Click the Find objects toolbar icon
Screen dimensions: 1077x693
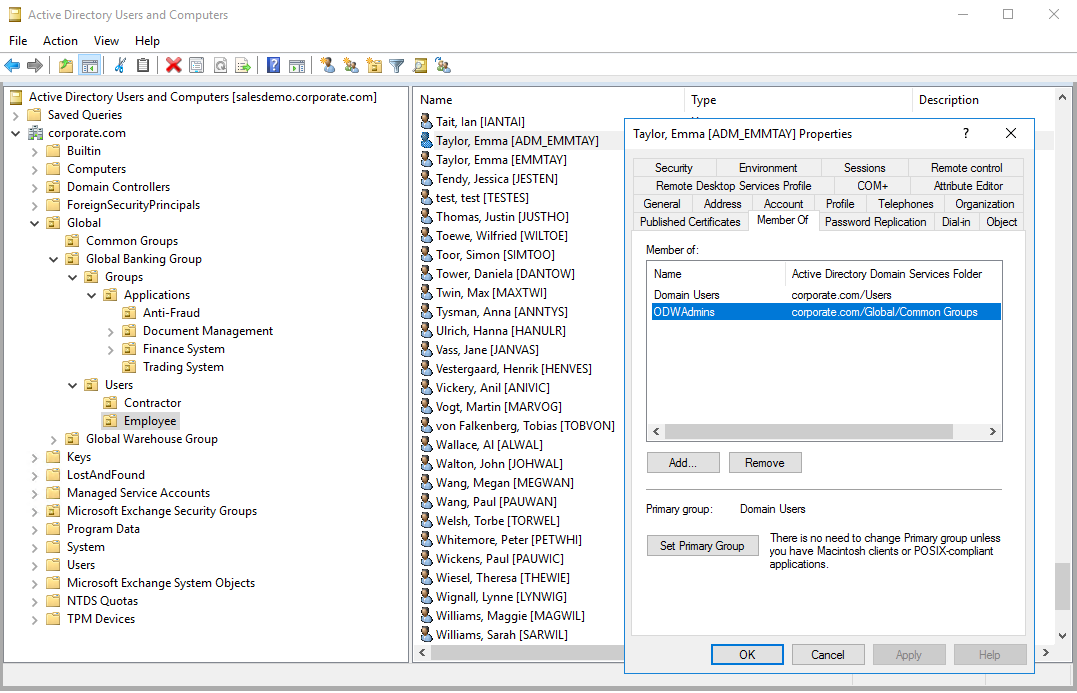coord(420,66)
